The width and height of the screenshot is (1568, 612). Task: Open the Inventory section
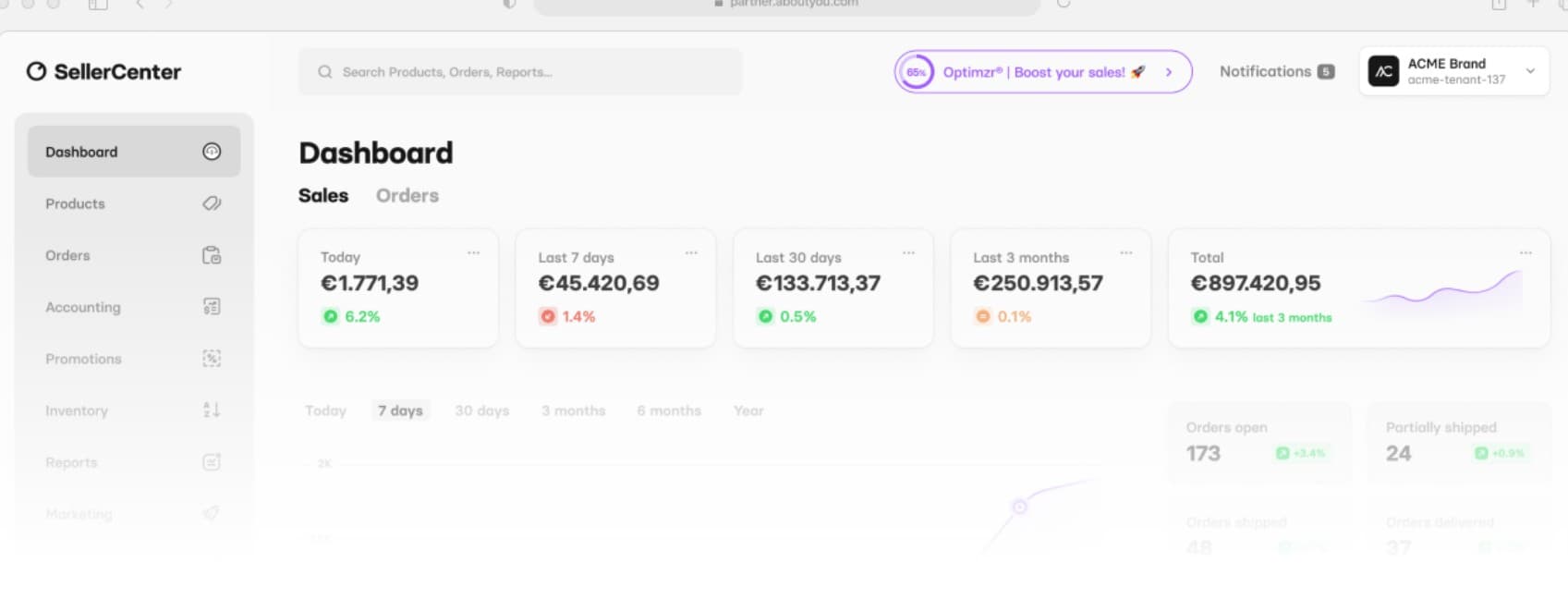click(134, 410)
